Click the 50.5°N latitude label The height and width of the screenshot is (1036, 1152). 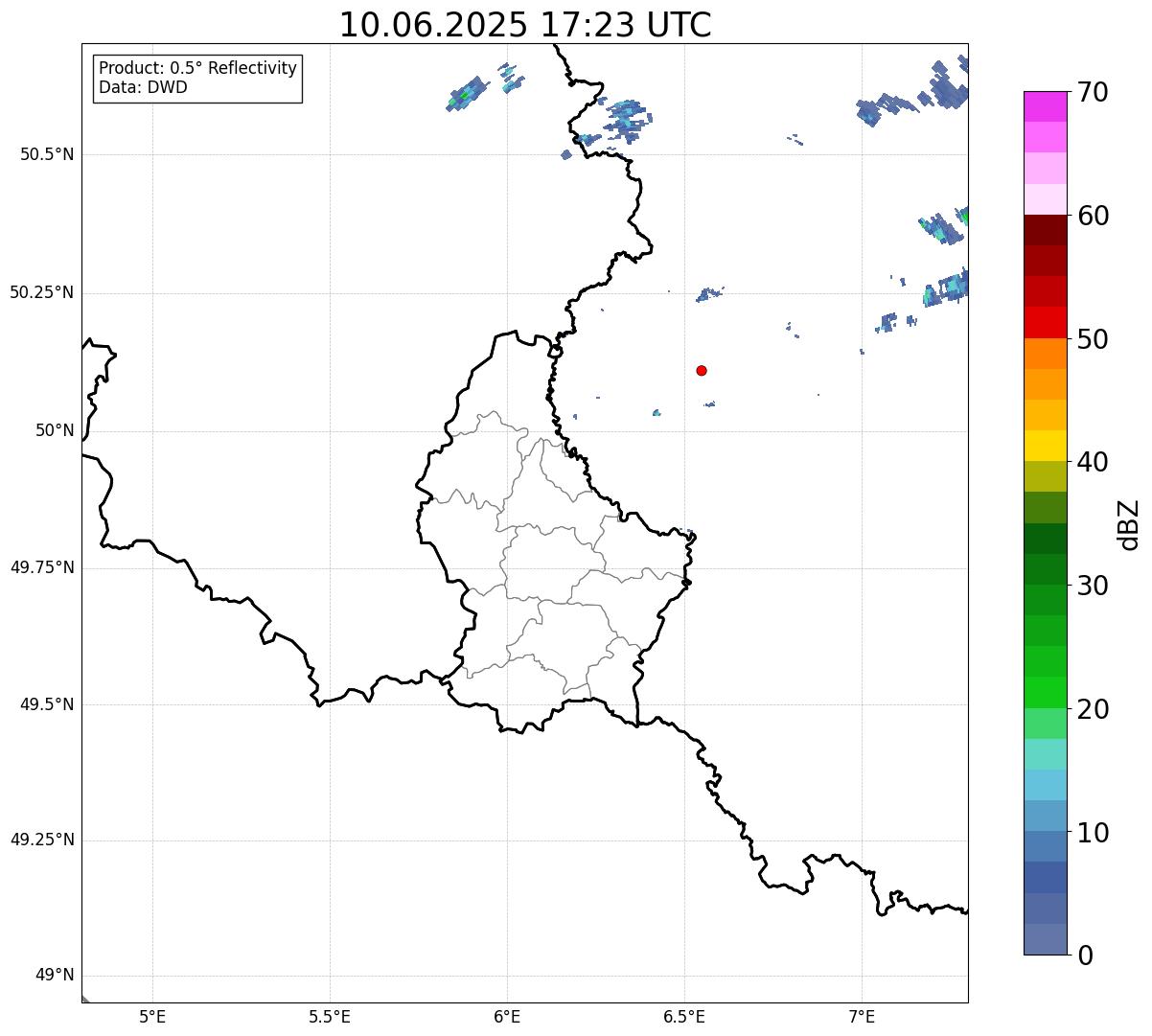click(x=46, y=154)
